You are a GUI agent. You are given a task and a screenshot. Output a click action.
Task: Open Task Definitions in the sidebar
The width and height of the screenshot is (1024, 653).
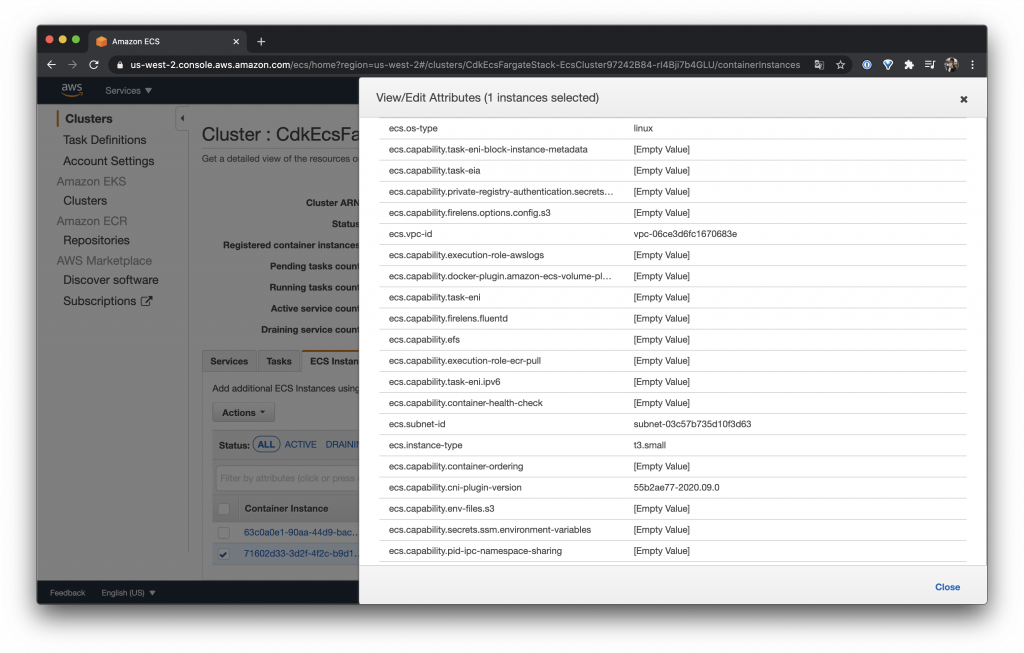click(x=104, y=140)
